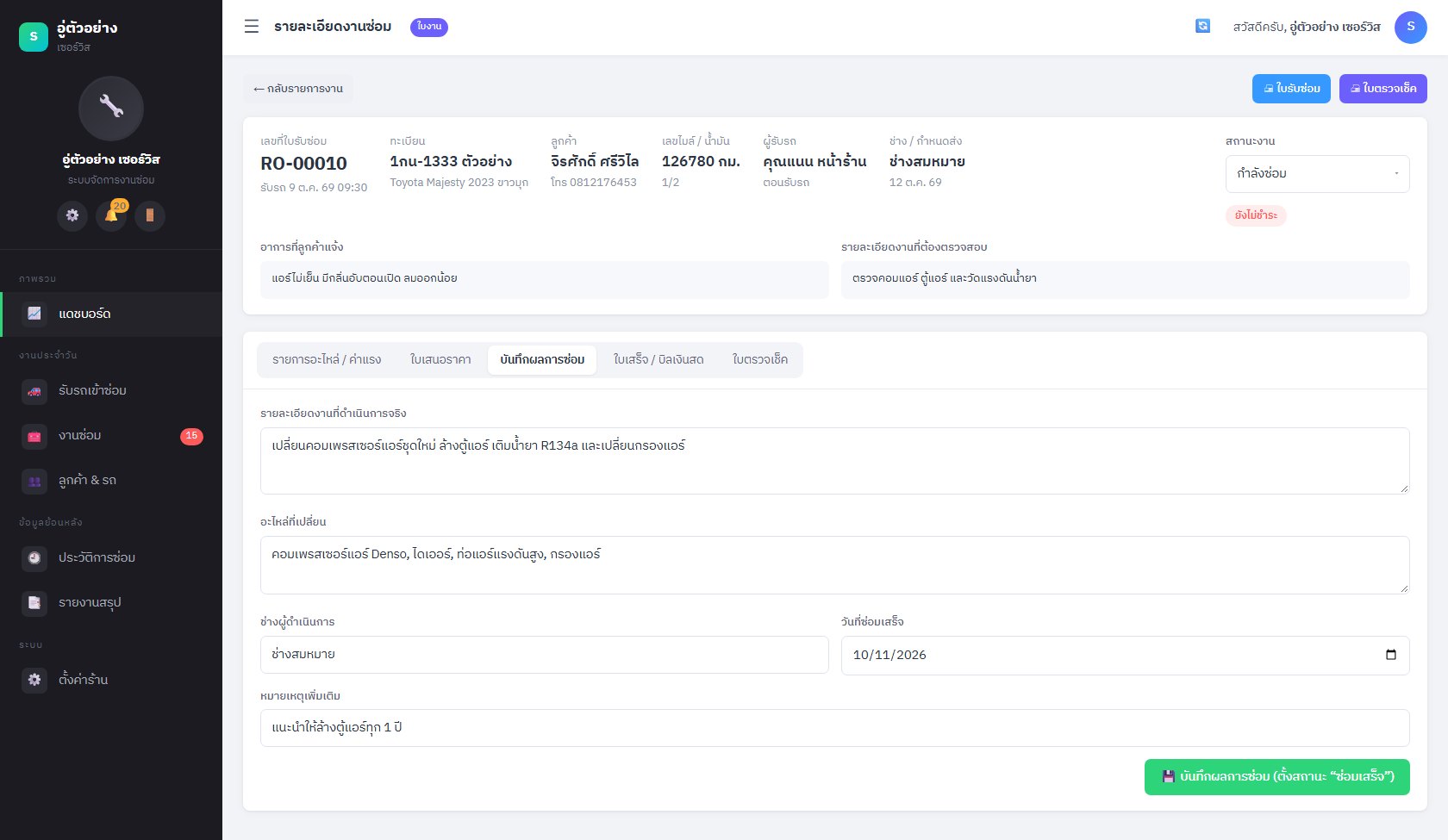Open รับรถเข้าซ่อม in sidebar
This screenshot has height=840, width=1448.
click(x=111, y=390)
